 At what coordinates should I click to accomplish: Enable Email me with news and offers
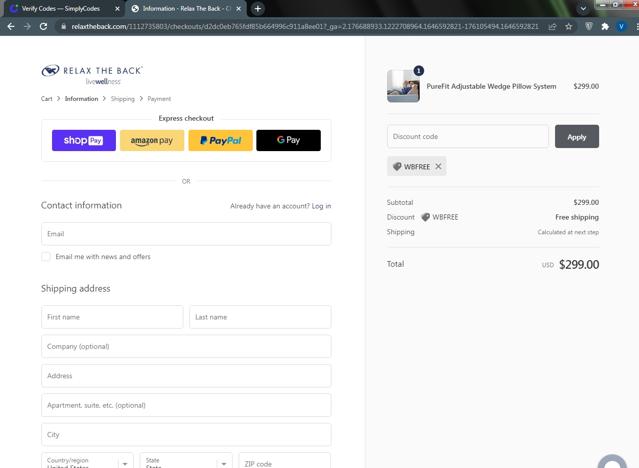point(46,256)
